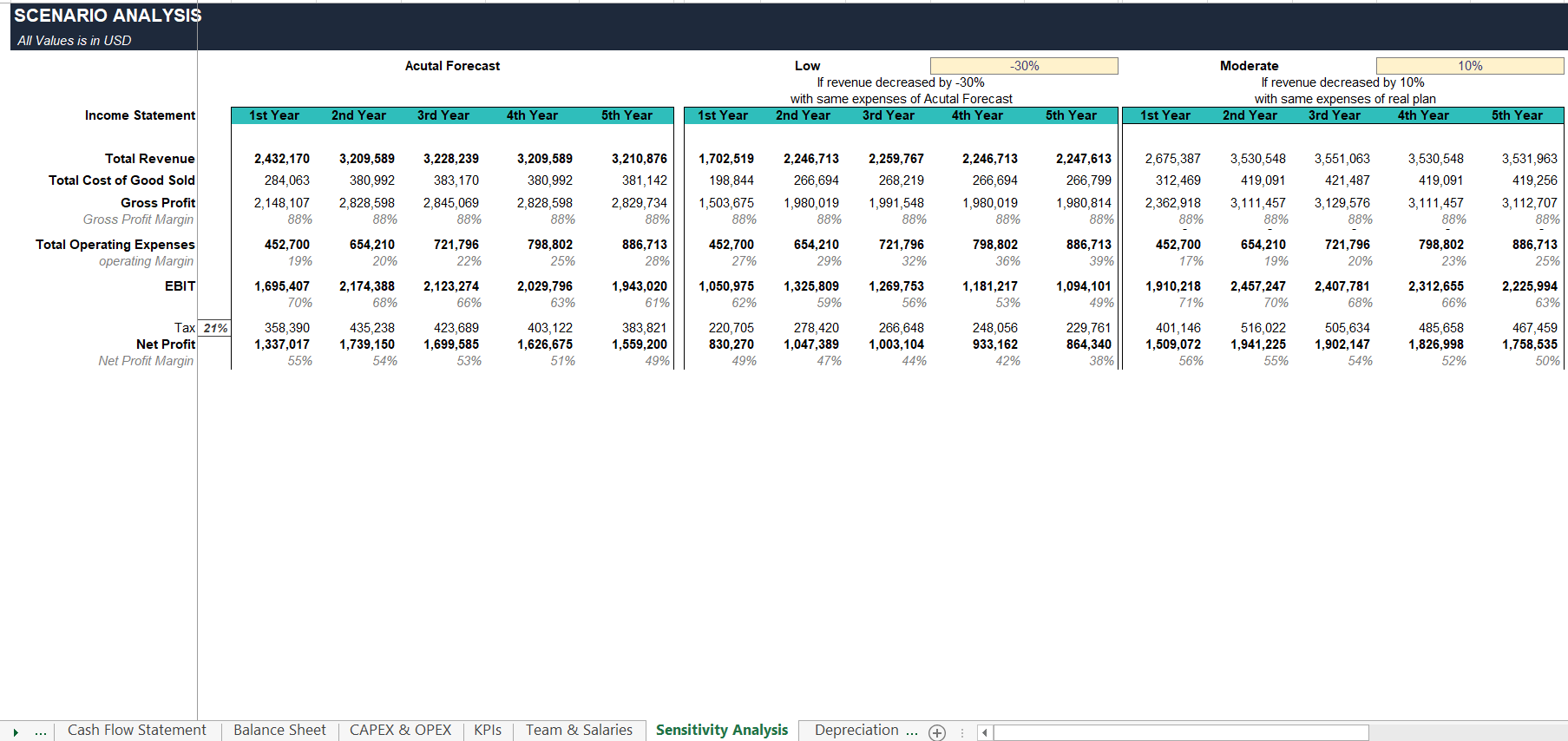This screenshot has width=1568, height=741.
Task: Click forecast 5th year EBIT 1,943,020
Action: pyautogui.click(x=639, y=286)
